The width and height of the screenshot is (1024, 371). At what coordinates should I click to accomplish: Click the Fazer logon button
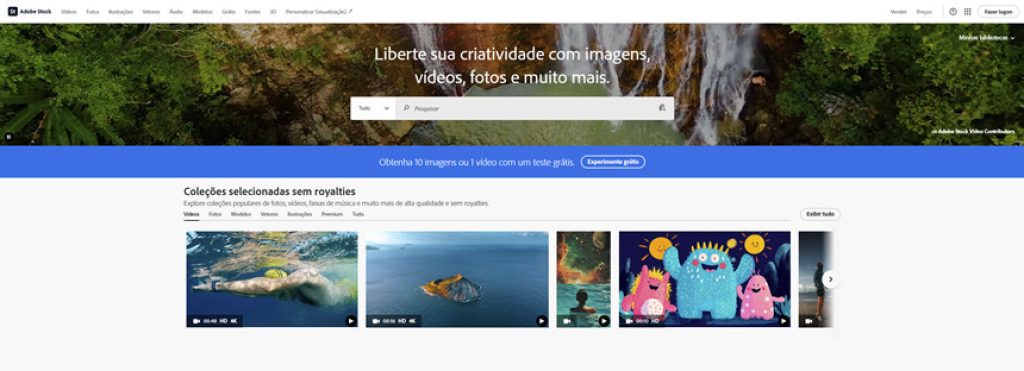pyautogui.click(x=999, y=12)
